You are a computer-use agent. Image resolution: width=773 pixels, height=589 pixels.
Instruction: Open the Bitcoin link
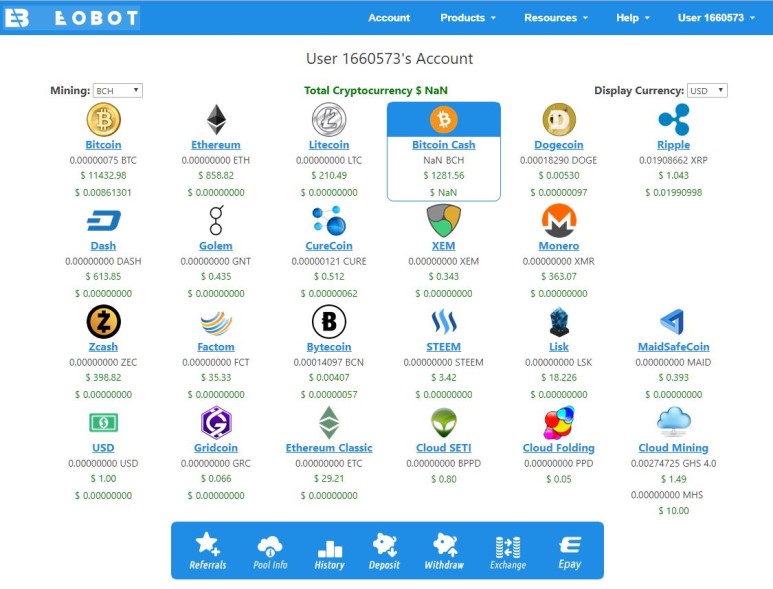point(103,145)
